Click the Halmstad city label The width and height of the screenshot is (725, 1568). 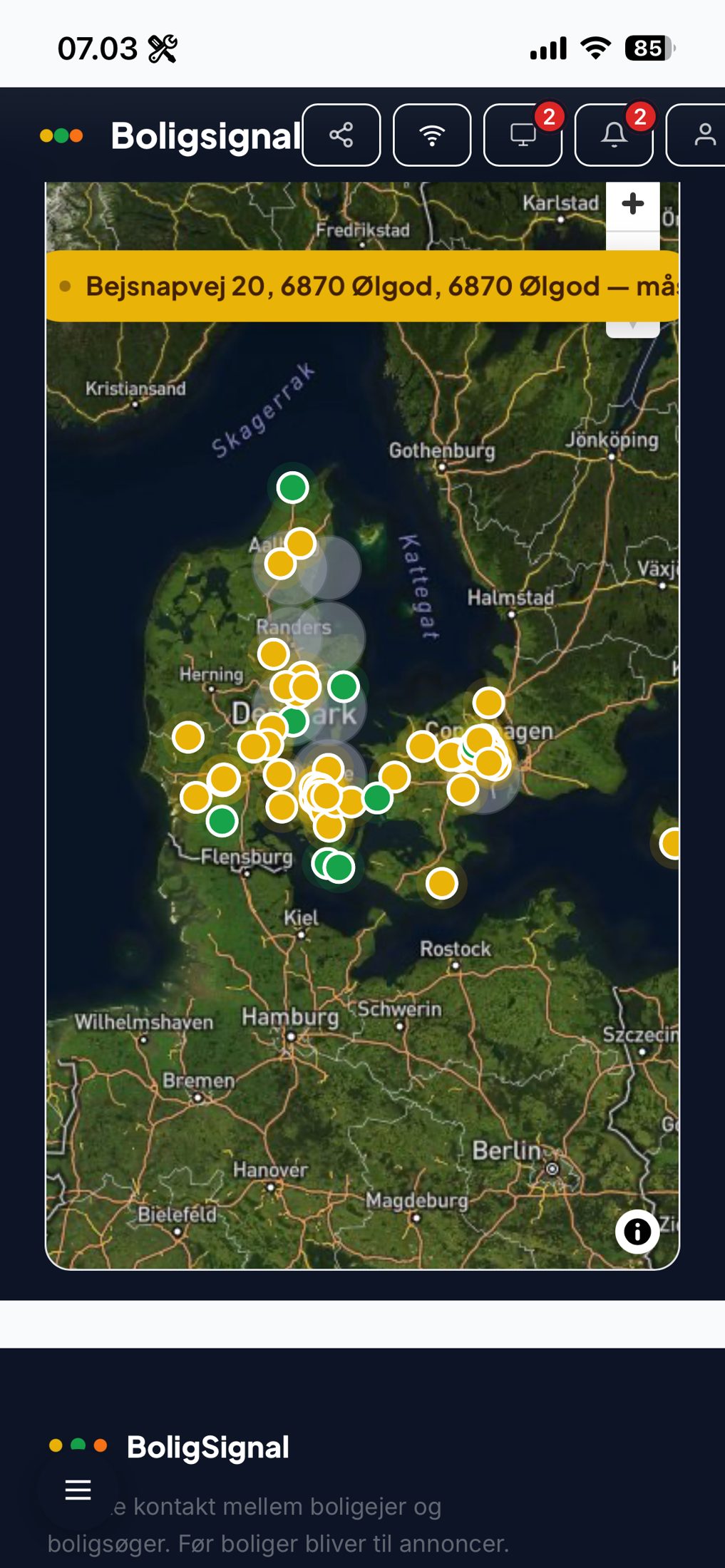pyautogui.click(x=510, y=597)
